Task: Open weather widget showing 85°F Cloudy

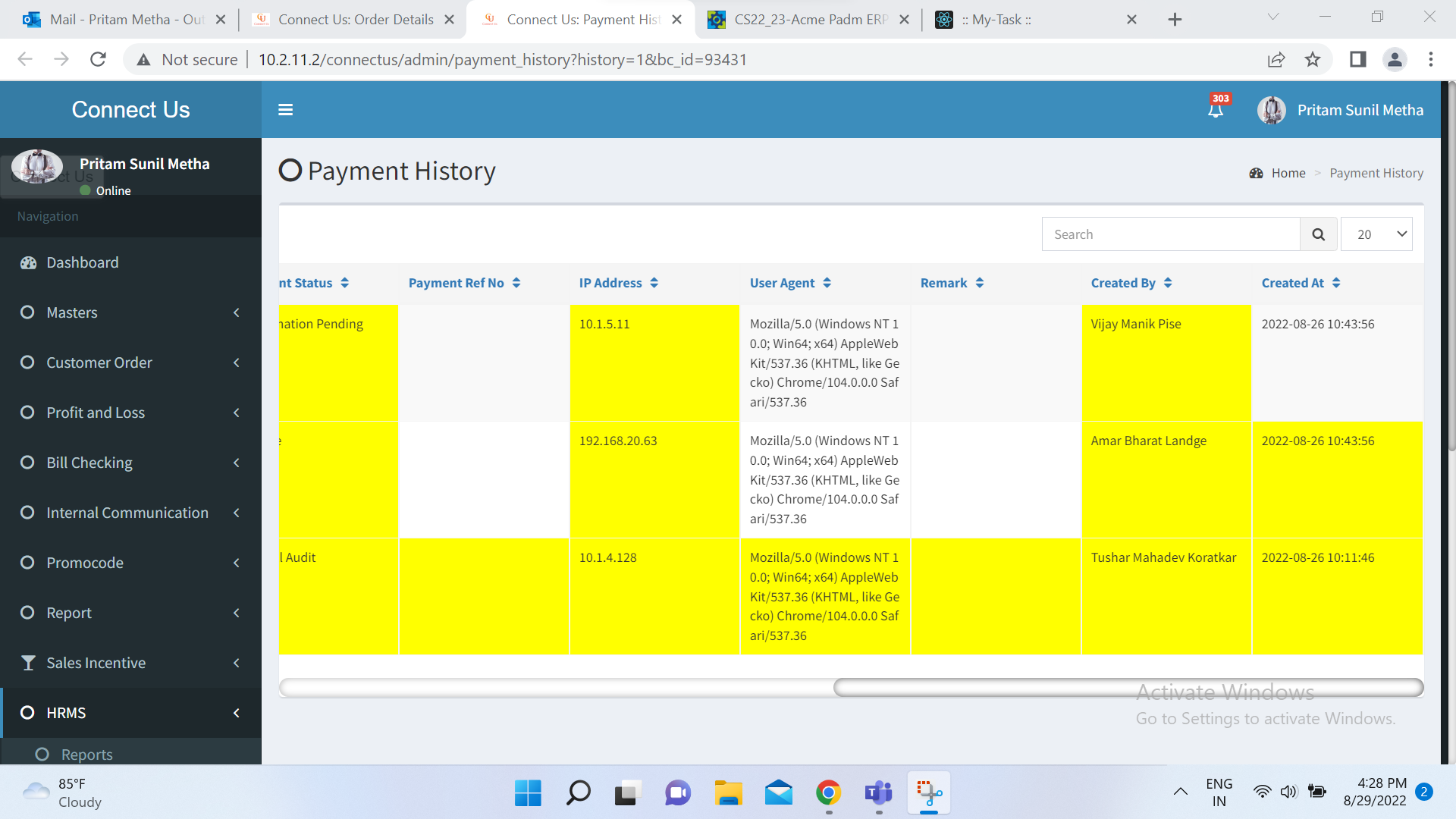Action: click(62, 793)
